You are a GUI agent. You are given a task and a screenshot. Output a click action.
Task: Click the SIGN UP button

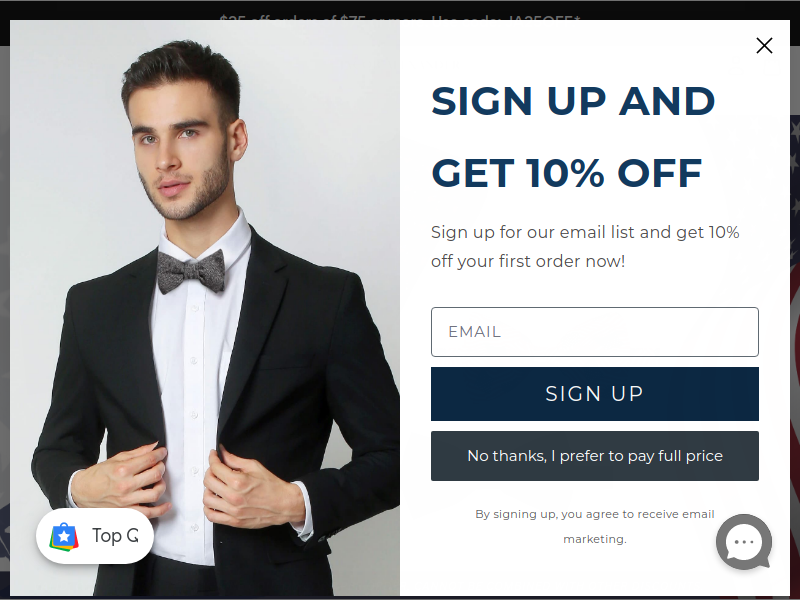pos(594,394)
